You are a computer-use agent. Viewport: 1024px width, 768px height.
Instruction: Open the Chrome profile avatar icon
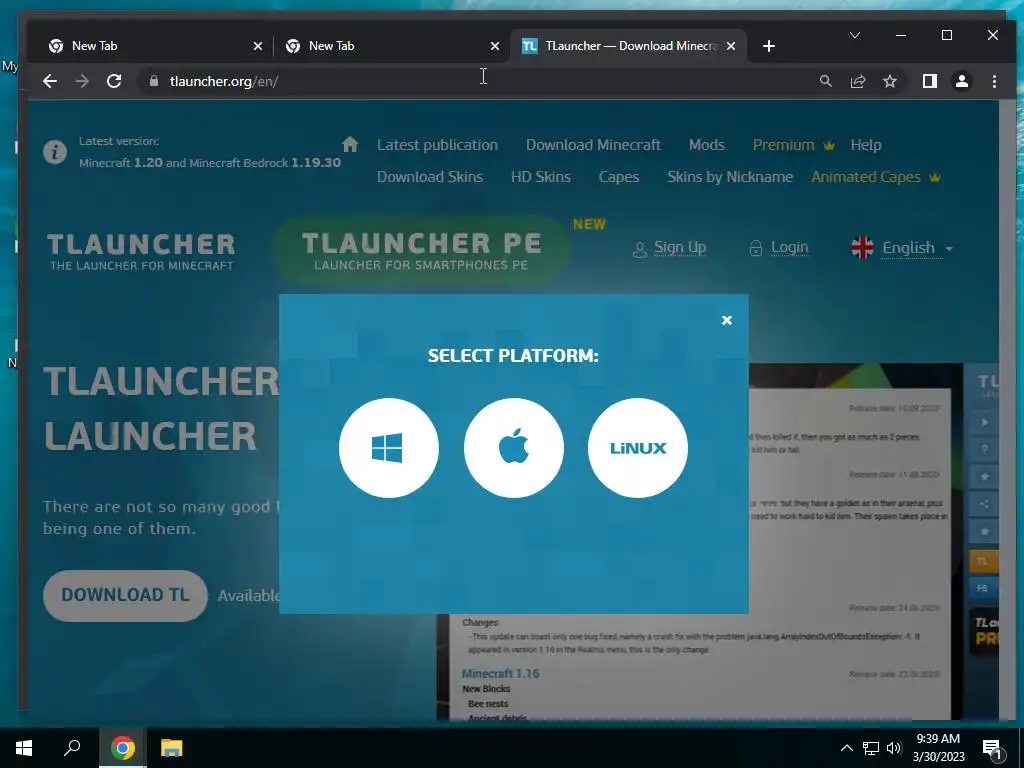point(962,81)
